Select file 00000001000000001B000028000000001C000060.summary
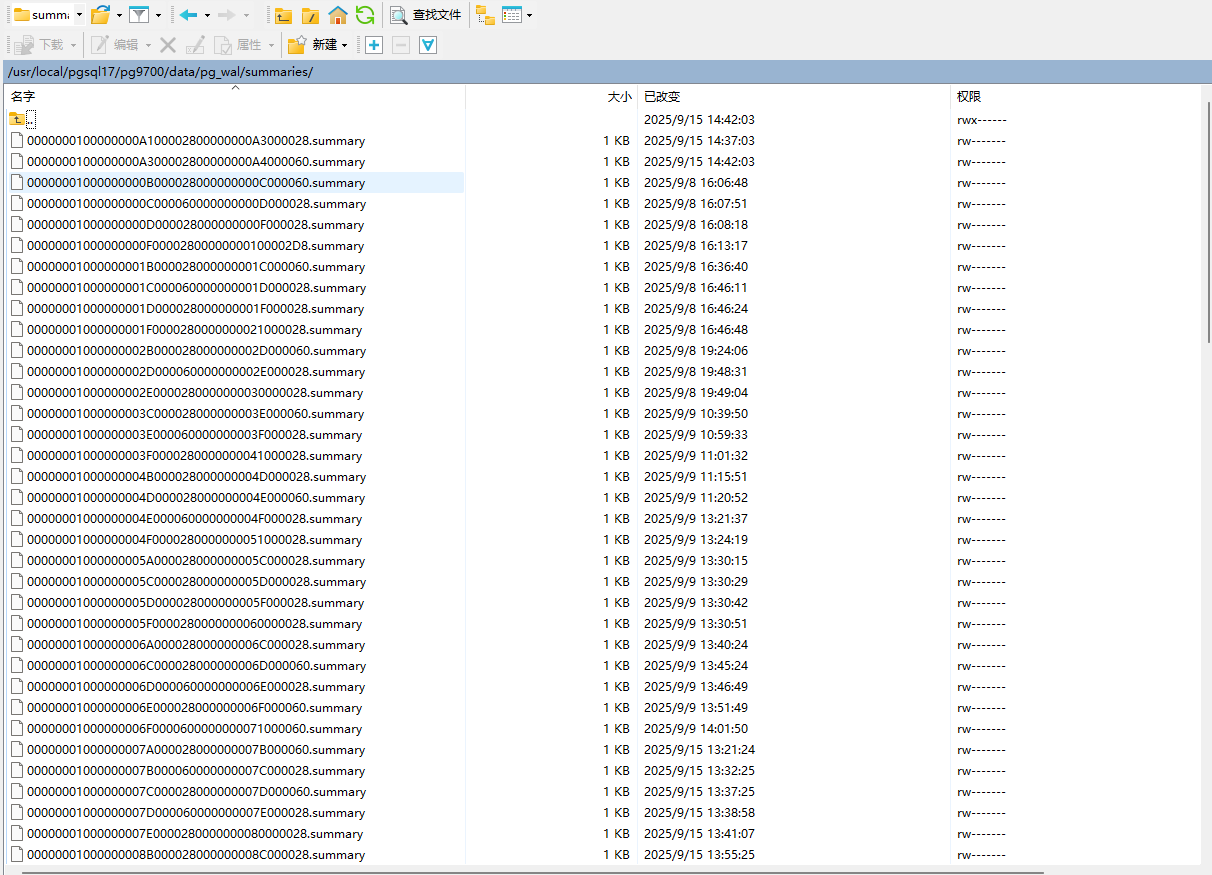The width and height of the screenshot is (1212, 875). click(x=196, y=267)
